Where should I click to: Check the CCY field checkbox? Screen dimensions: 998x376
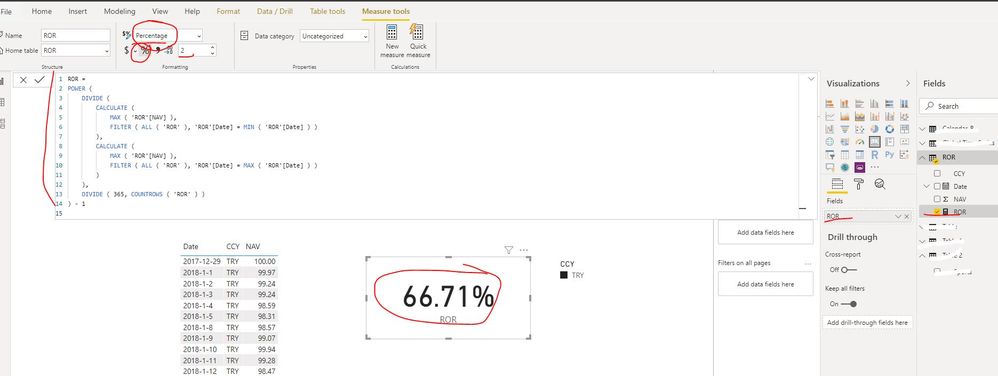937,174
